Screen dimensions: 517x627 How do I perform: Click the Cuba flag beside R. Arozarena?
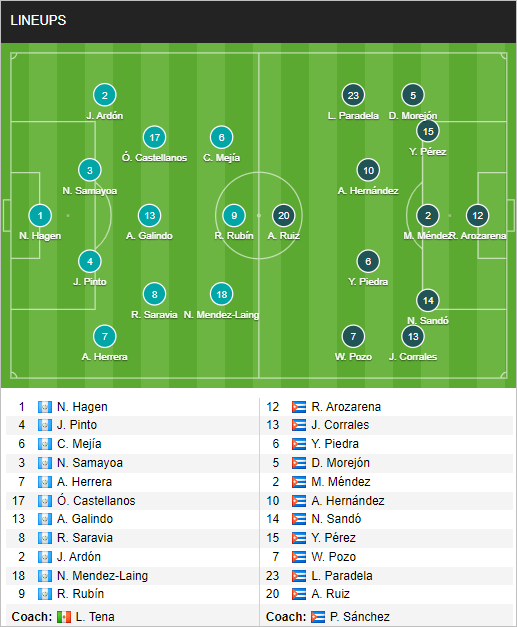point(299,407)
